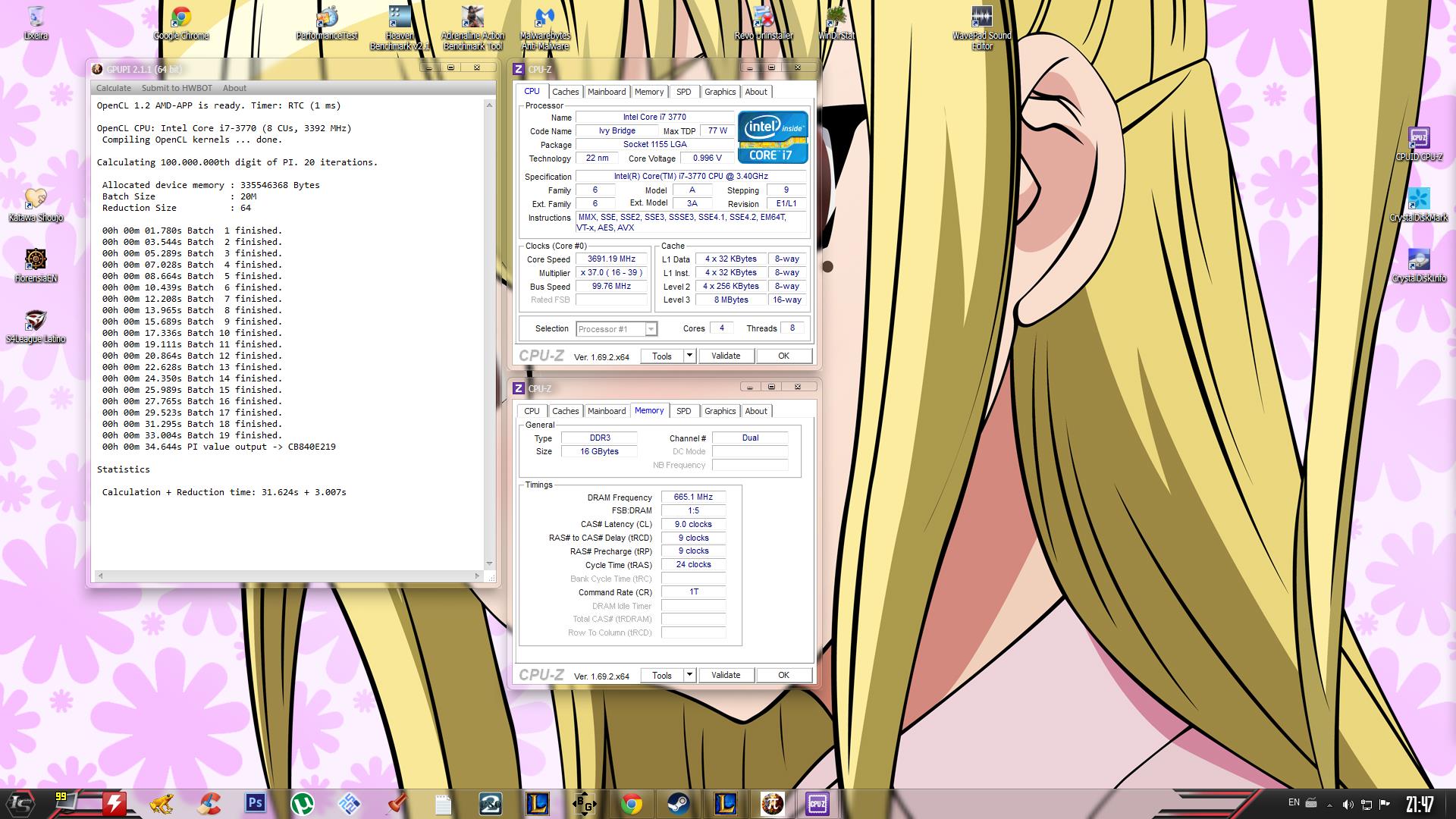This screenshot has width=1456, height=819.
Task: Open Graphics tab in bottom CPU-Z window
Action: coord(720,411)
